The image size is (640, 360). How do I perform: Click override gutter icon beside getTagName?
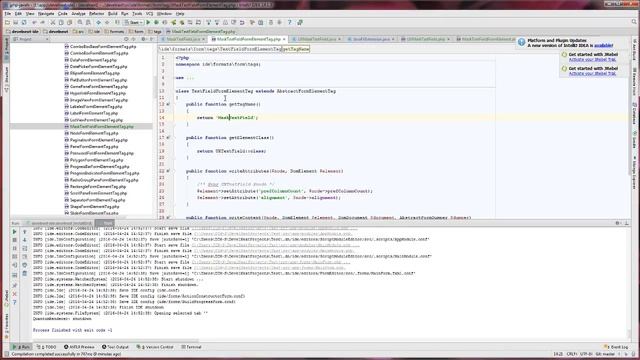pyautogui.click(x=168, y=104)
